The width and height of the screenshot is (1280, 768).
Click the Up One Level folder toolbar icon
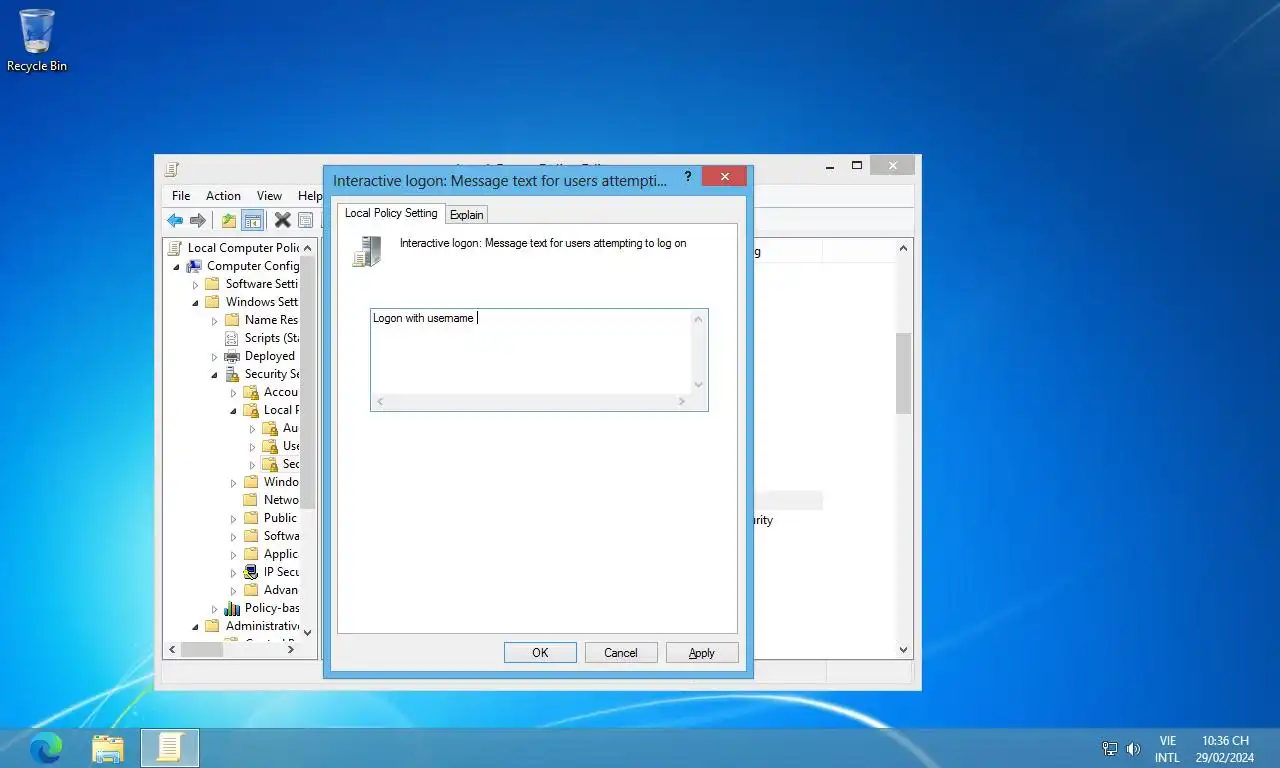[x=229, y=220]
